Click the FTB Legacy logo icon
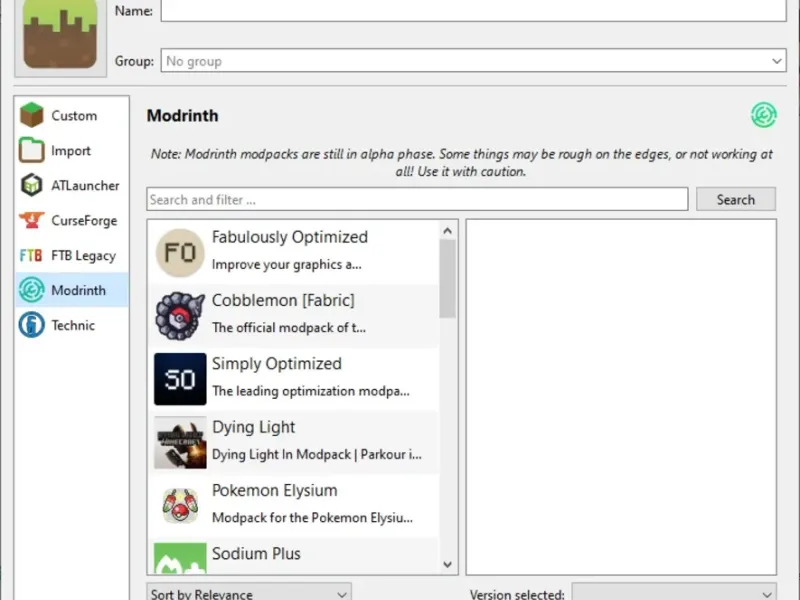This screenshot has height=600, width=800. point(31,255)
